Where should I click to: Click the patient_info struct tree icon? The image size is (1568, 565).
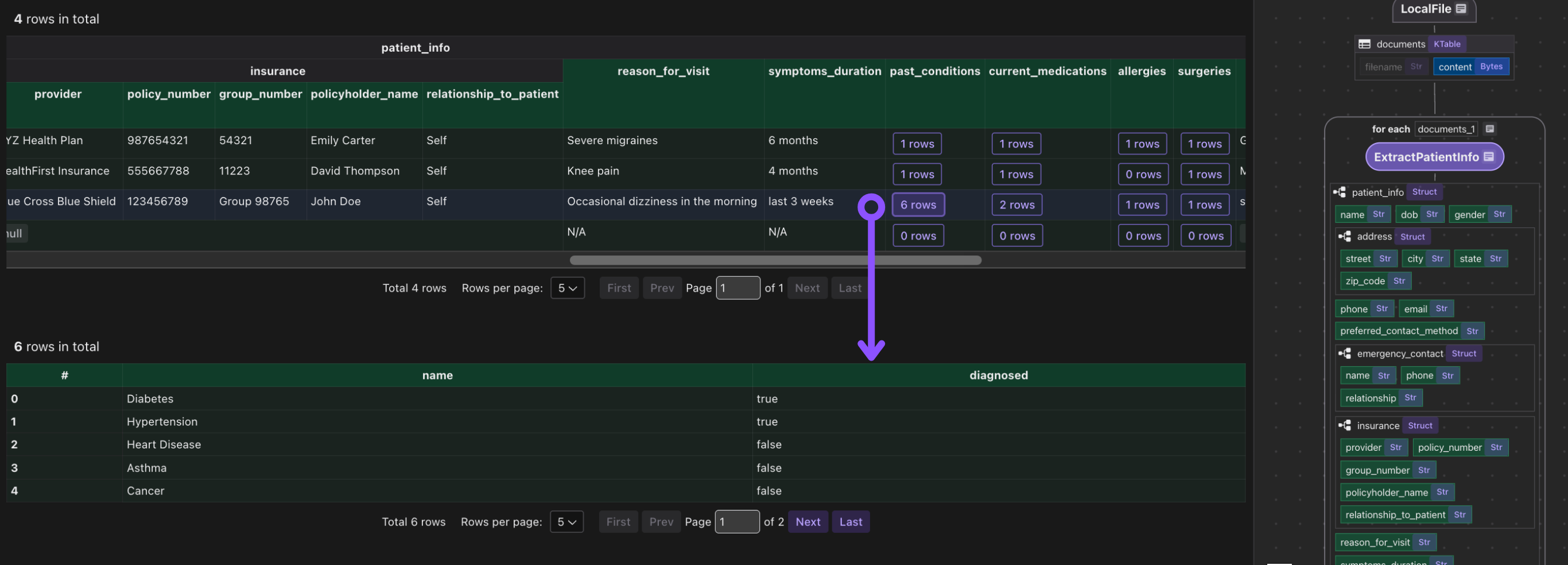1340,192
